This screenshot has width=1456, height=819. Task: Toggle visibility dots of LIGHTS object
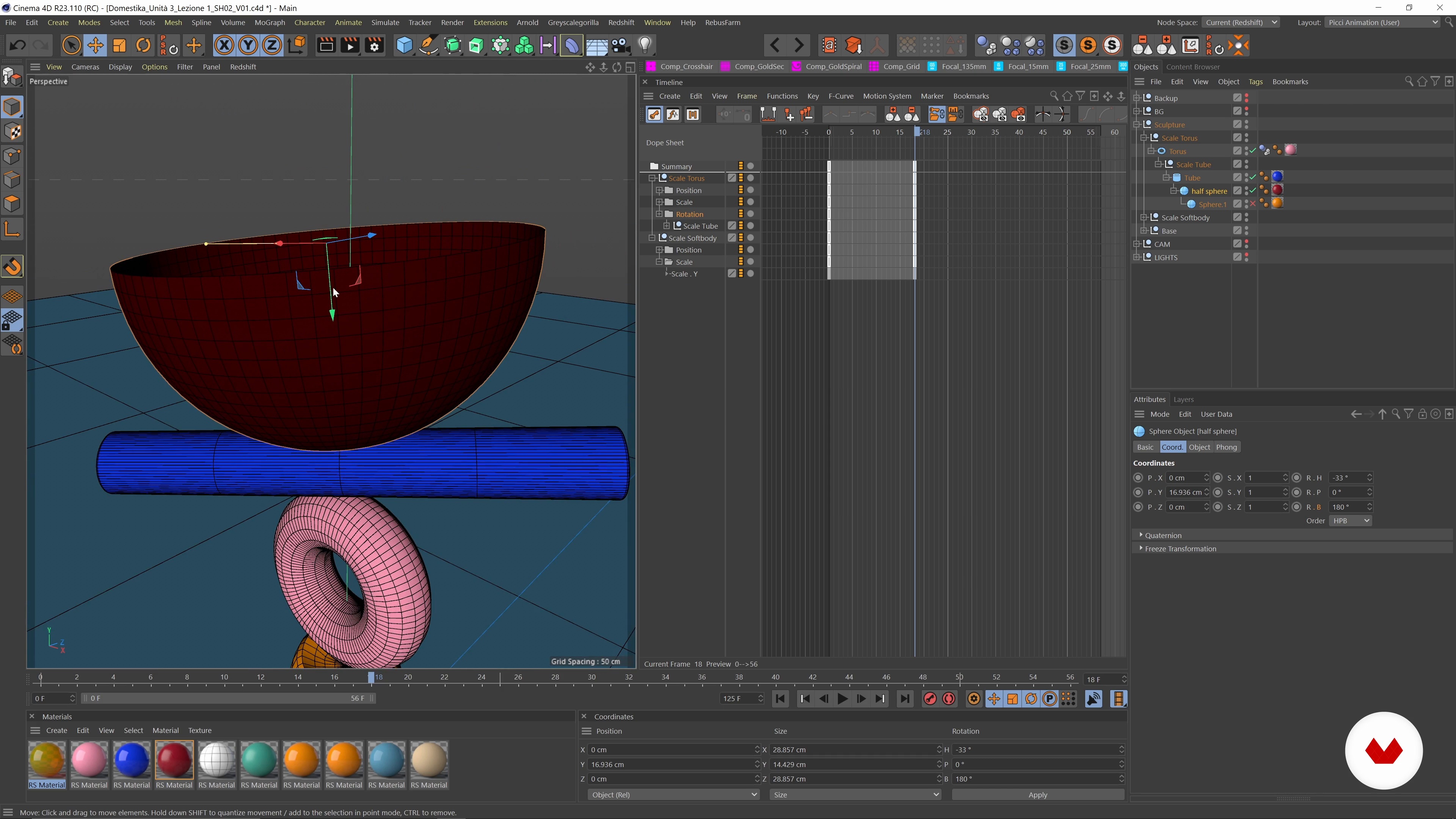(1247, 257)
